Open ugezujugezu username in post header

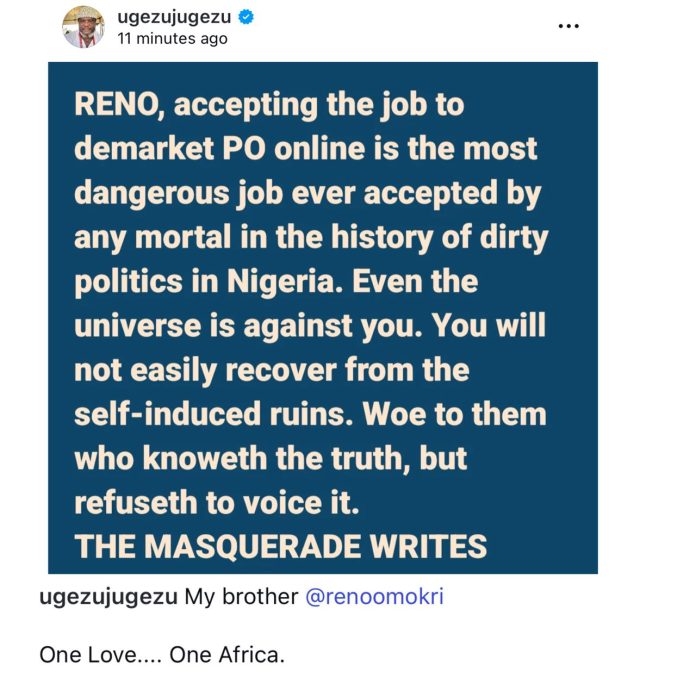pos(174,17)
